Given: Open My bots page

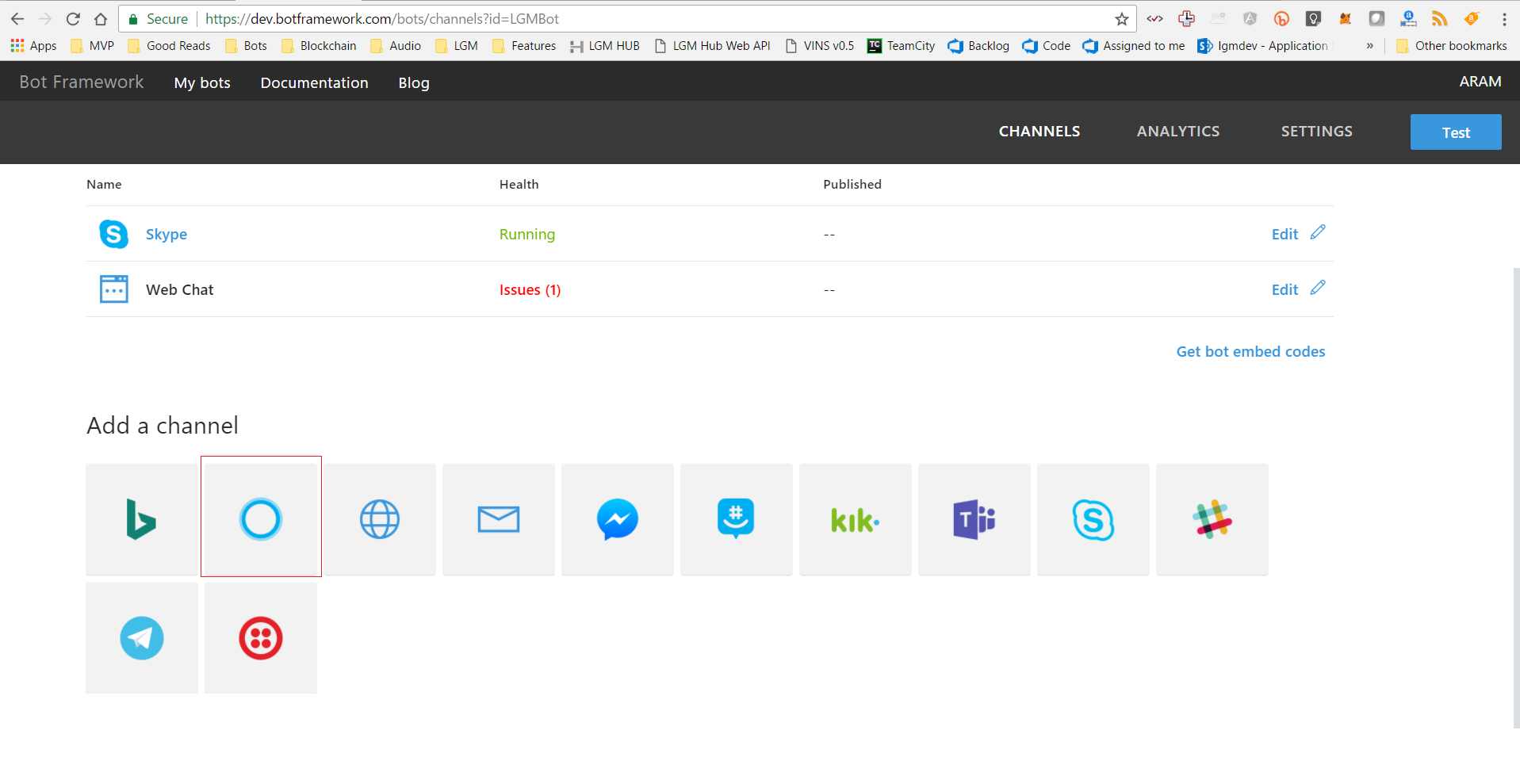Looking at the screenshot, I should 202,82.
